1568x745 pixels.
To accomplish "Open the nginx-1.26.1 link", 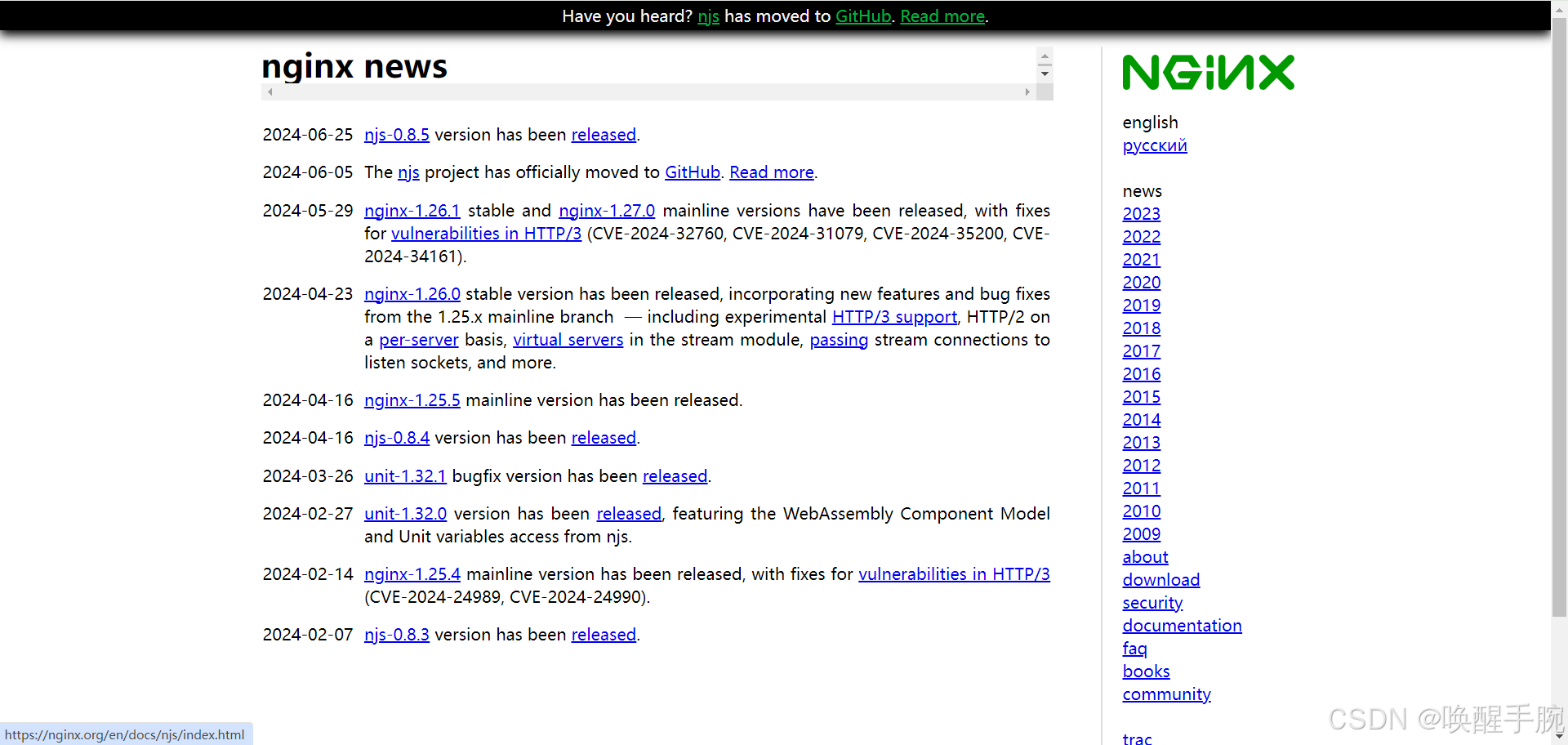I will click(x=412, y=211).
